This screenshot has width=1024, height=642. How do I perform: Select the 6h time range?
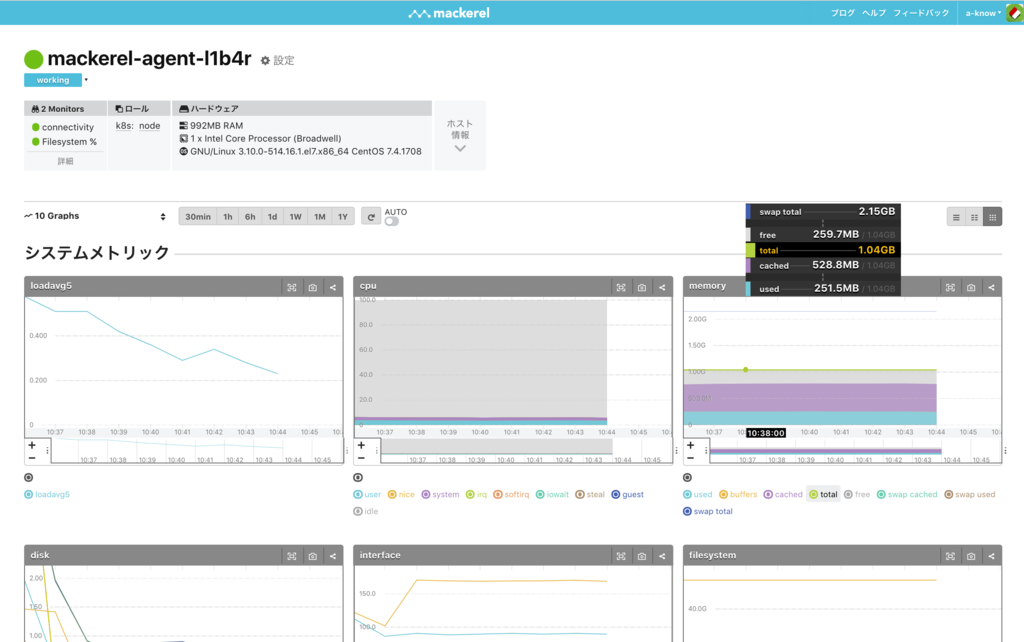(x=250, y=217)
